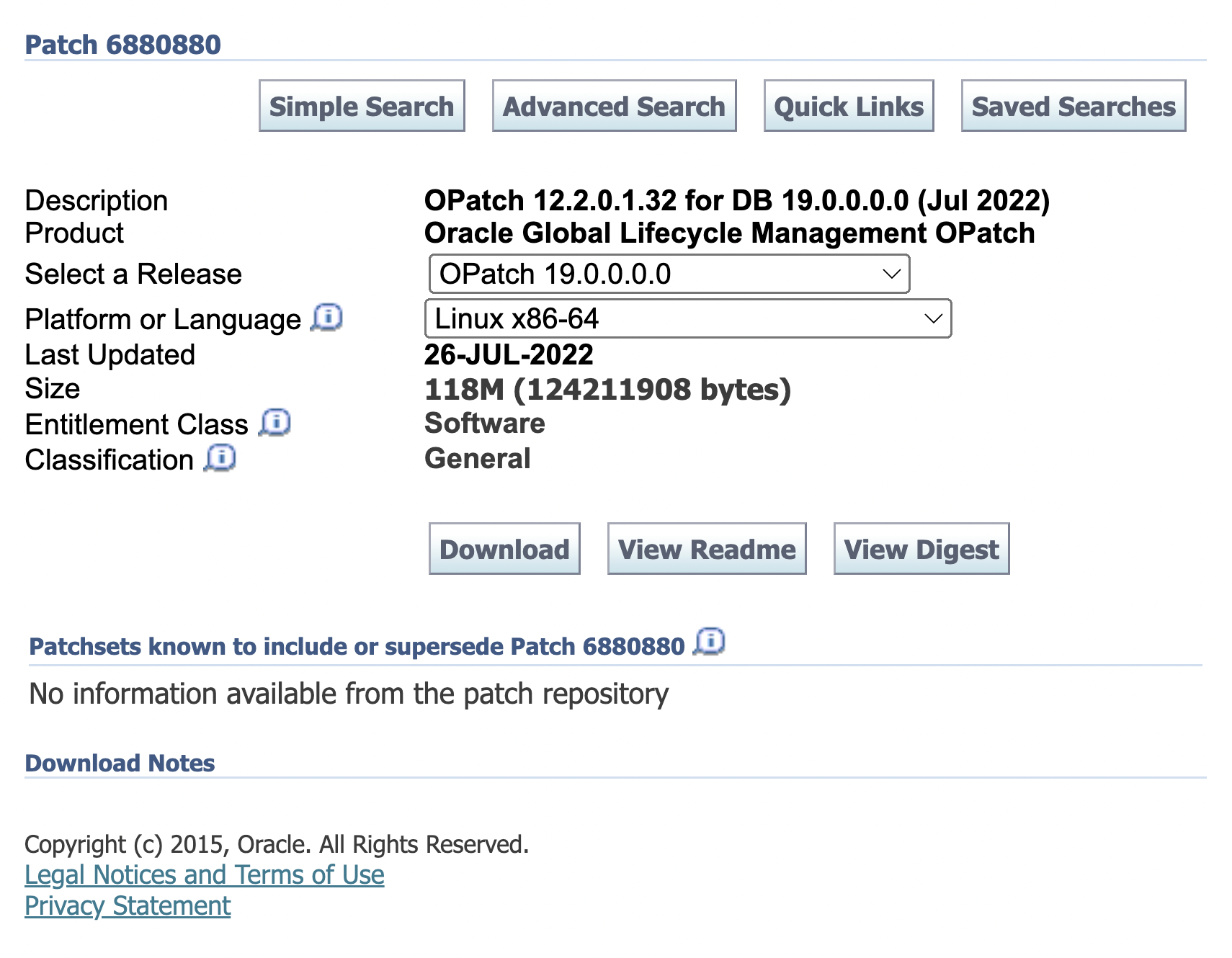Click the Select a Release label
1232x958 pixels.
133,274
